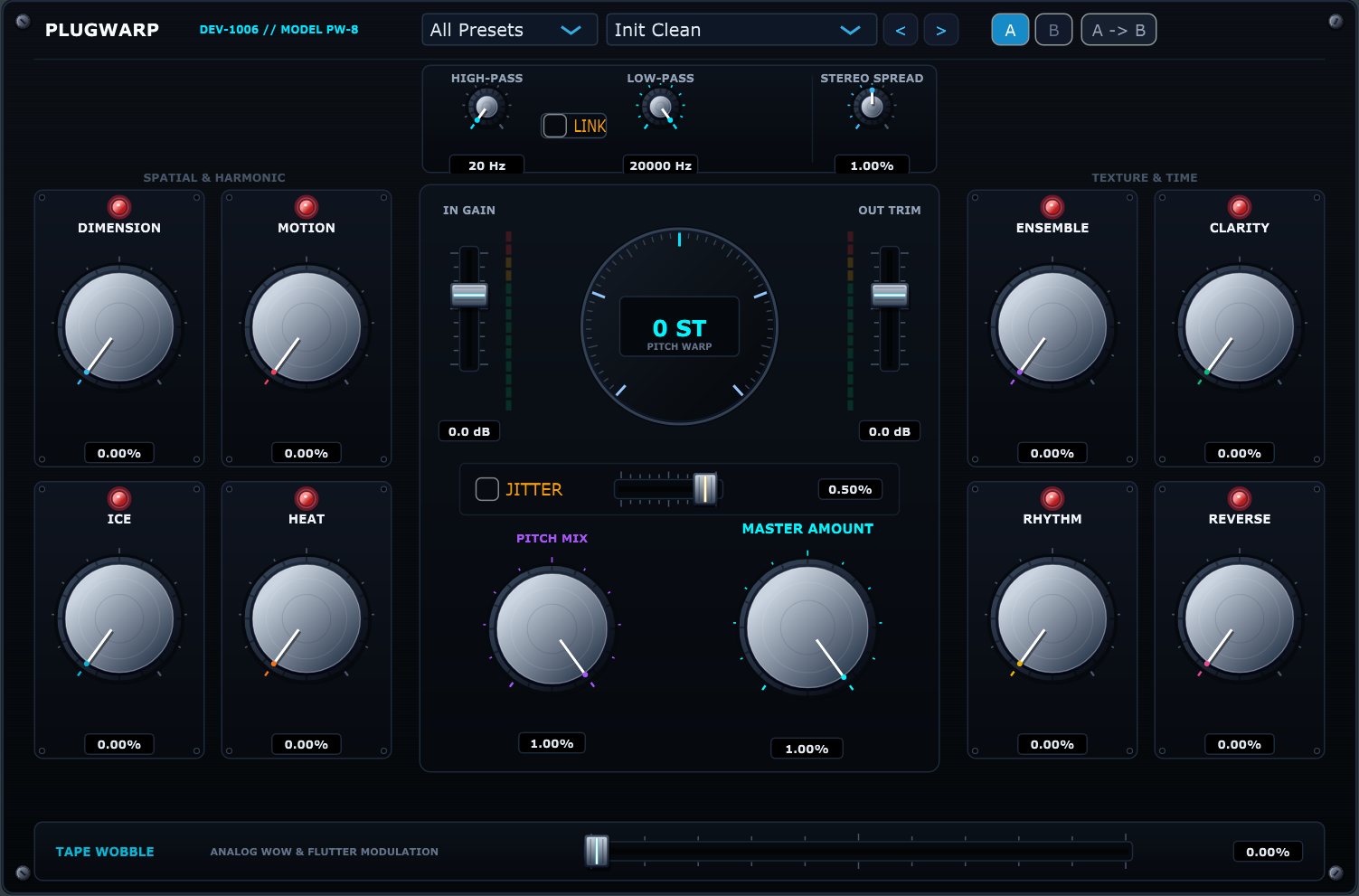
Task: Click the High-Pass filter knob
Action: [x=486, y=108]
